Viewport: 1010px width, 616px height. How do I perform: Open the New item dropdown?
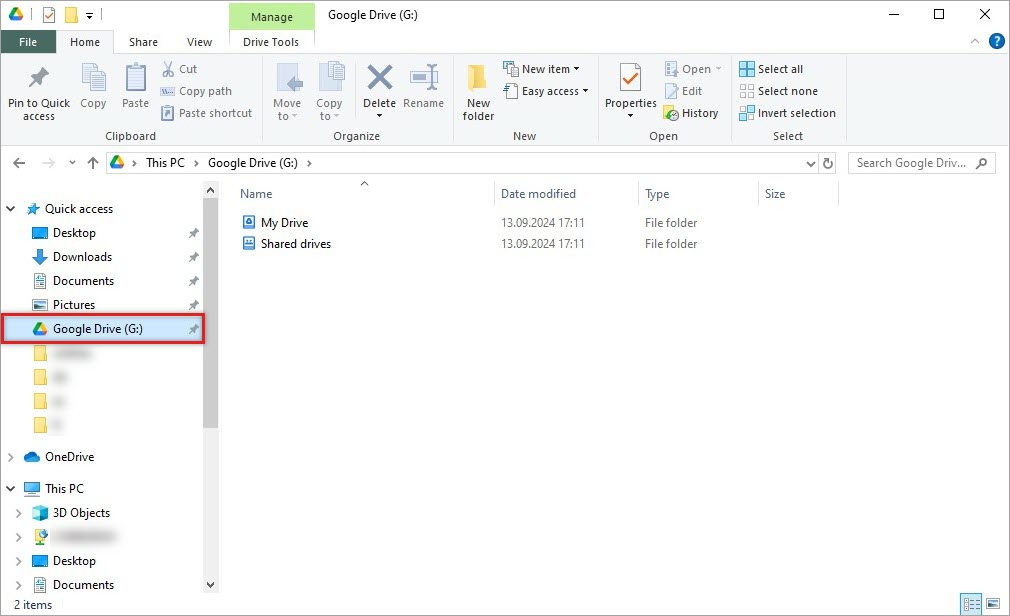point(576,69)
